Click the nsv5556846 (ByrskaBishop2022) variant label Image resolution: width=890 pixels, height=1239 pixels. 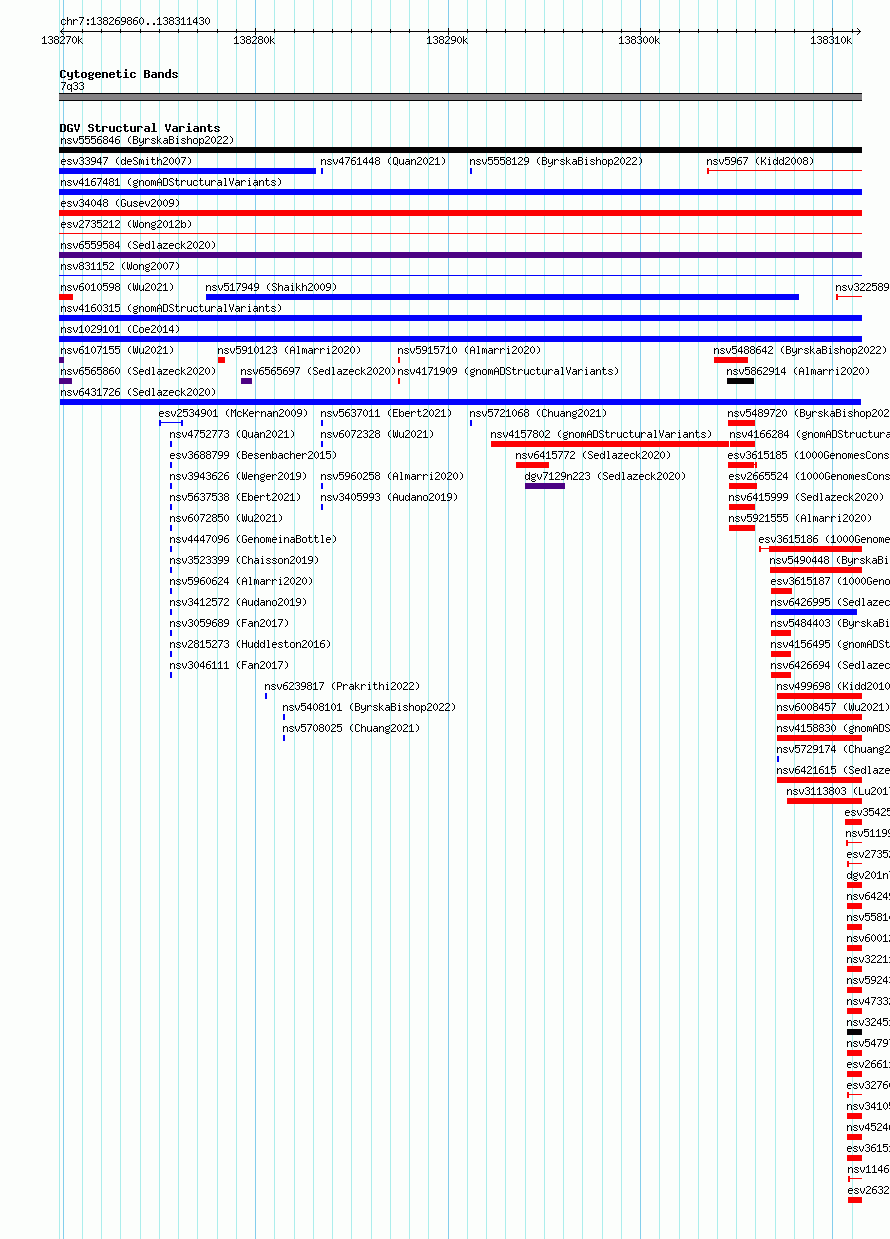(x=147, y=141)
